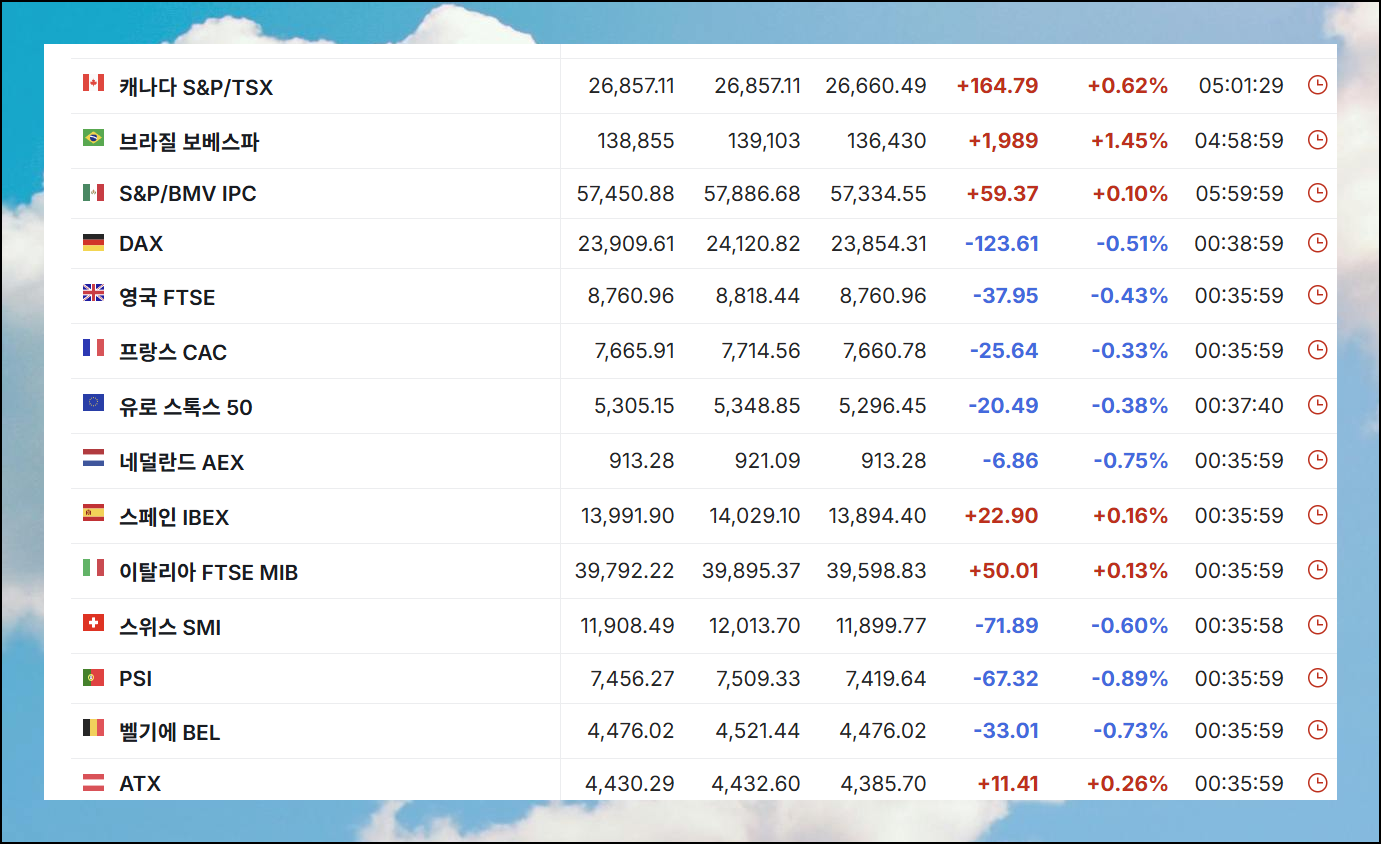Open the S&P/BMV IPC index link
Image resolution: width=1381 pixels, height=844 pixels.
pyautogui.click(x=188, y=194)
